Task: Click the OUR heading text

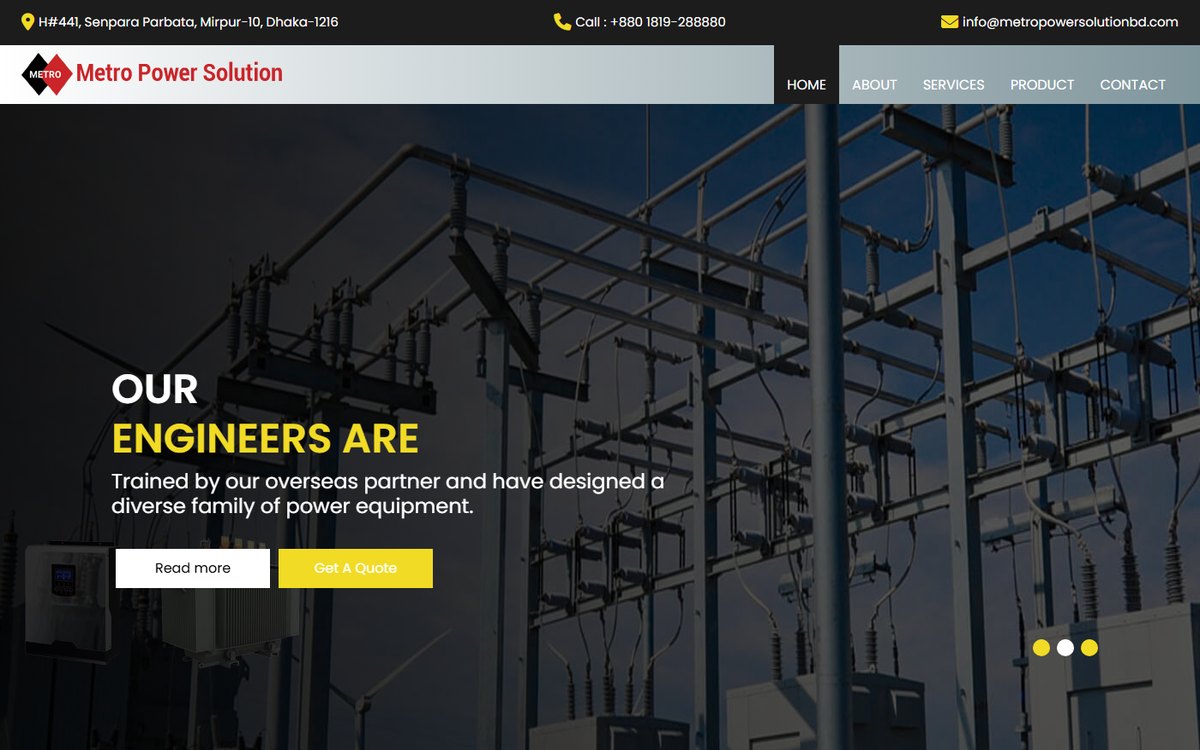Action: click(x=155, y=389)
